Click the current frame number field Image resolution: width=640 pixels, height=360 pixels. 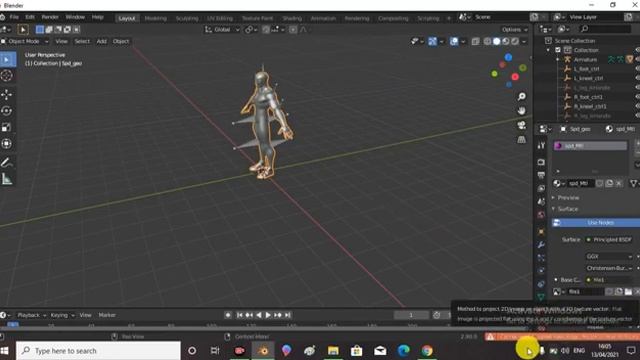pyautogui.click(x=411, y=315)
